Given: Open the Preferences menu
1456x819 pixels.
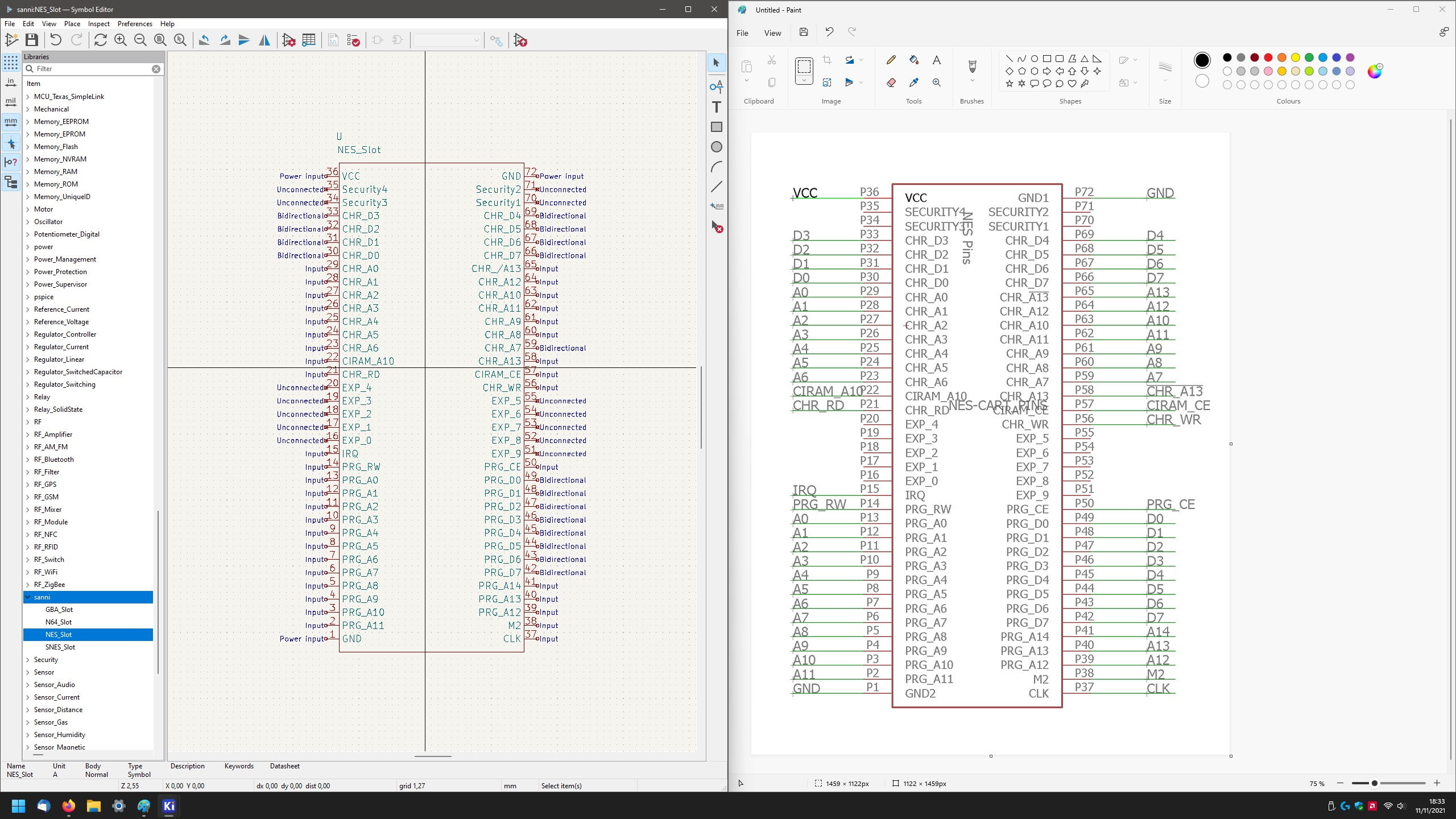Looking at the screenshot, I should click(135, 24).
